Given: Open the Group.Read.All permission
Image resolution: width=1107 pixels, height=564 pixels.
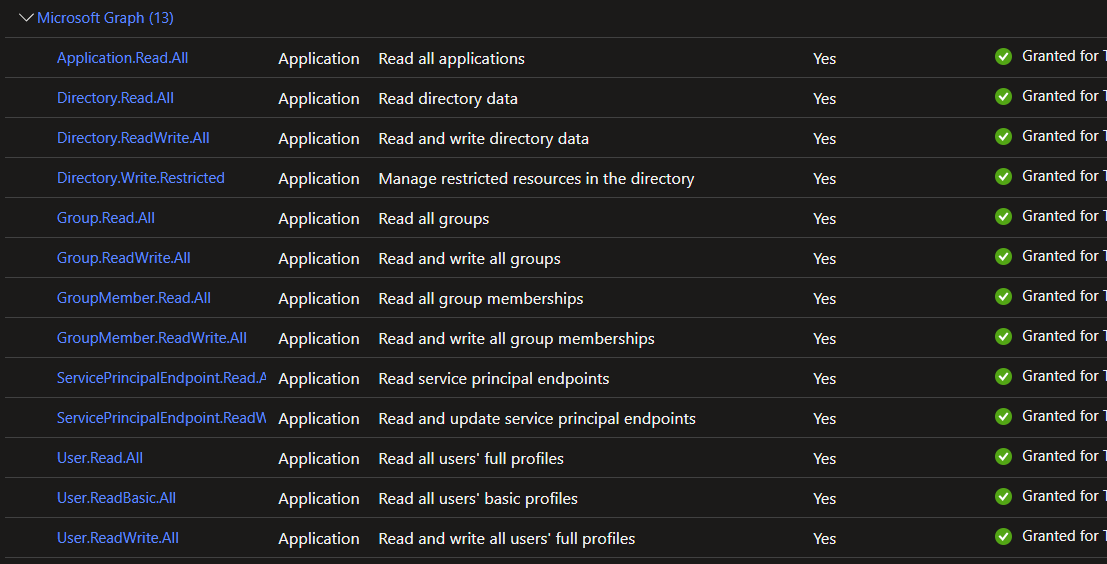Looking at the screenshot, I should 106,218.
